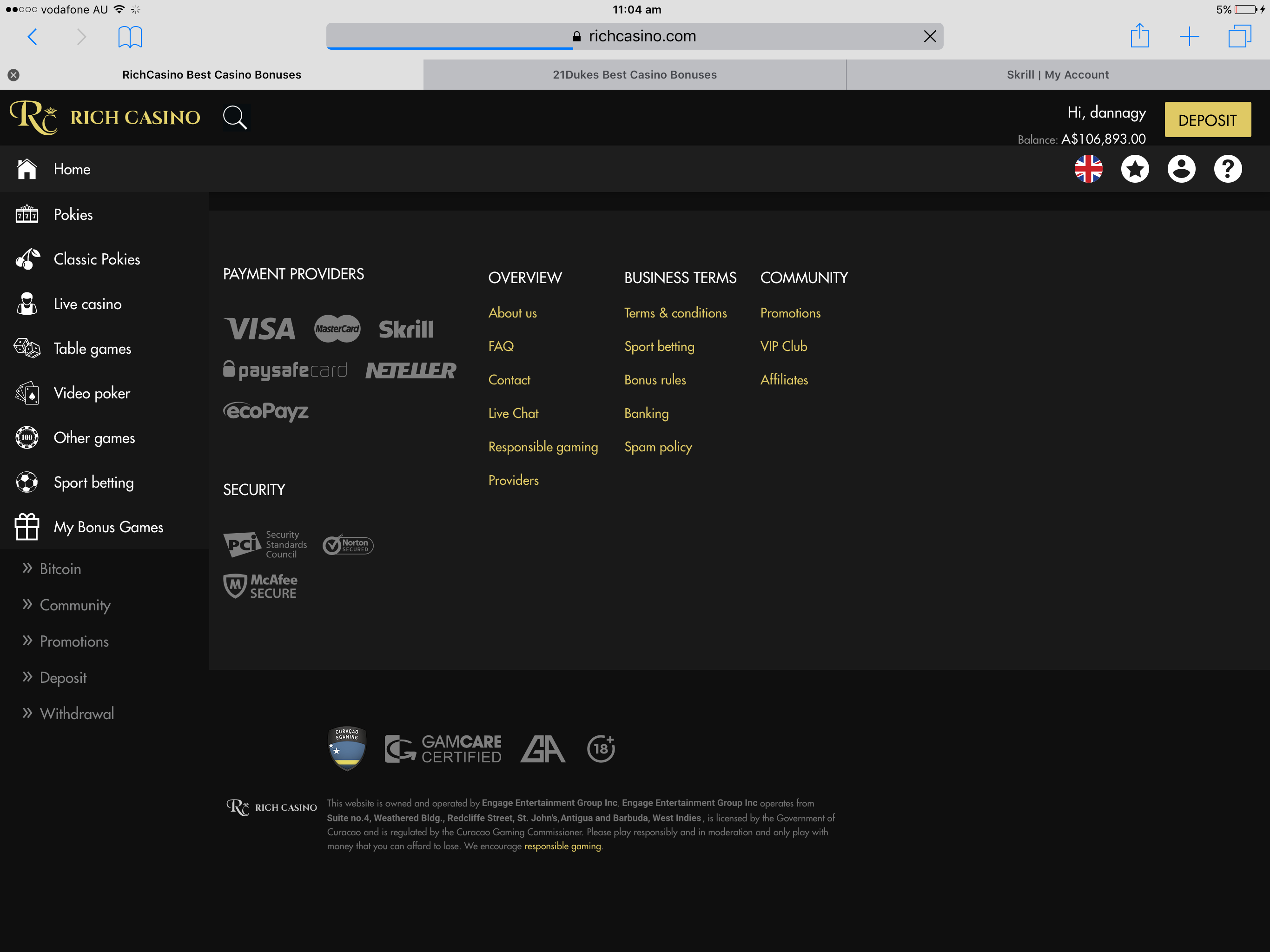Open the FAQ link
Screen dimensions: 1270x952
pyautogui.click(x=501, y=346)
